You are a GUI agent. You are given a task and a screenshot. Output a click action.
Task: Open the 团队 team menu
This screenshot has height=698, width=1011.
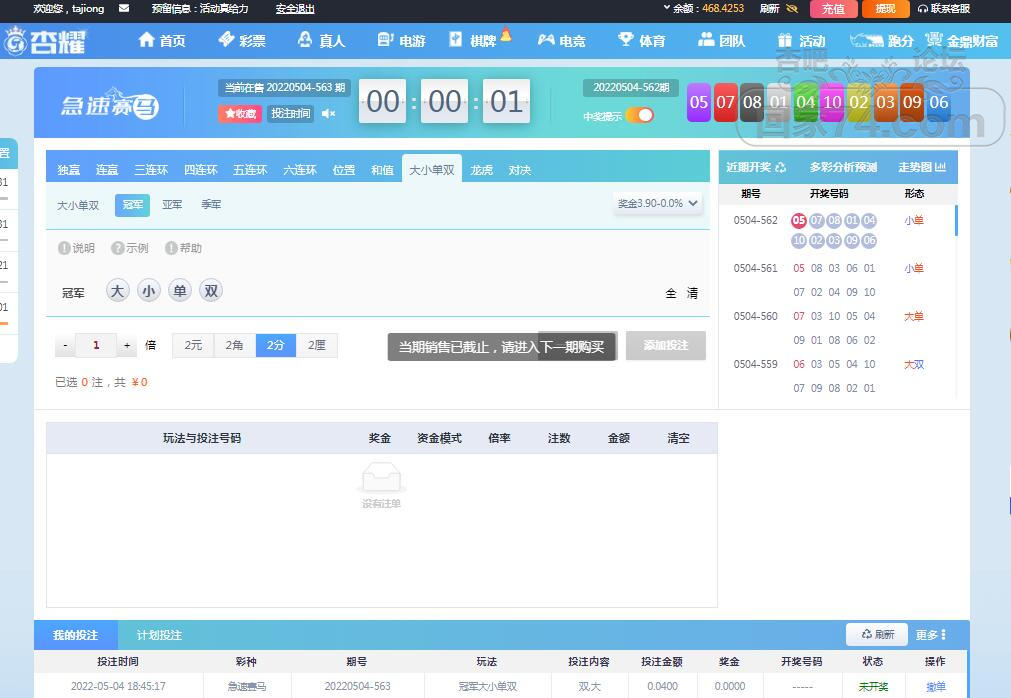click(x=721, y=41)
